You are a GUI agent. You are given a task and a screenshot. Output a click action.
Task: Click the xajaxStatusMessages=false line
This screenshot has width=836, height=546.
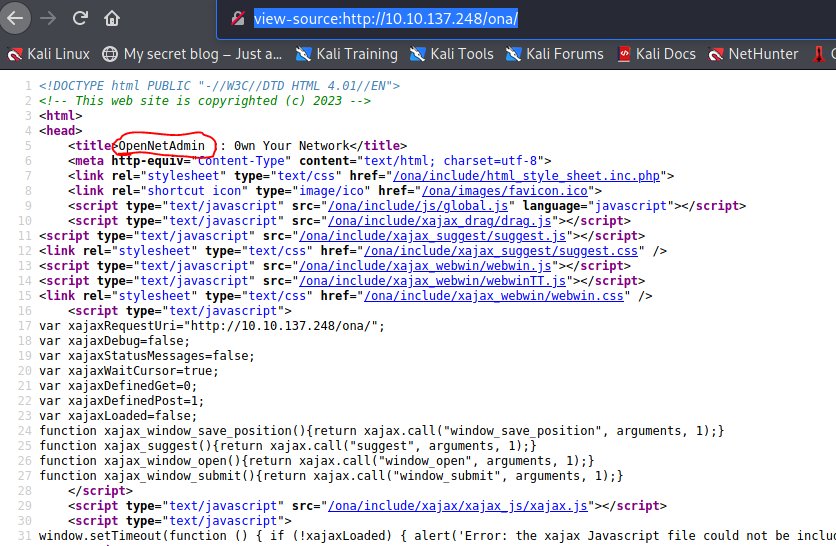pos(147,356)
